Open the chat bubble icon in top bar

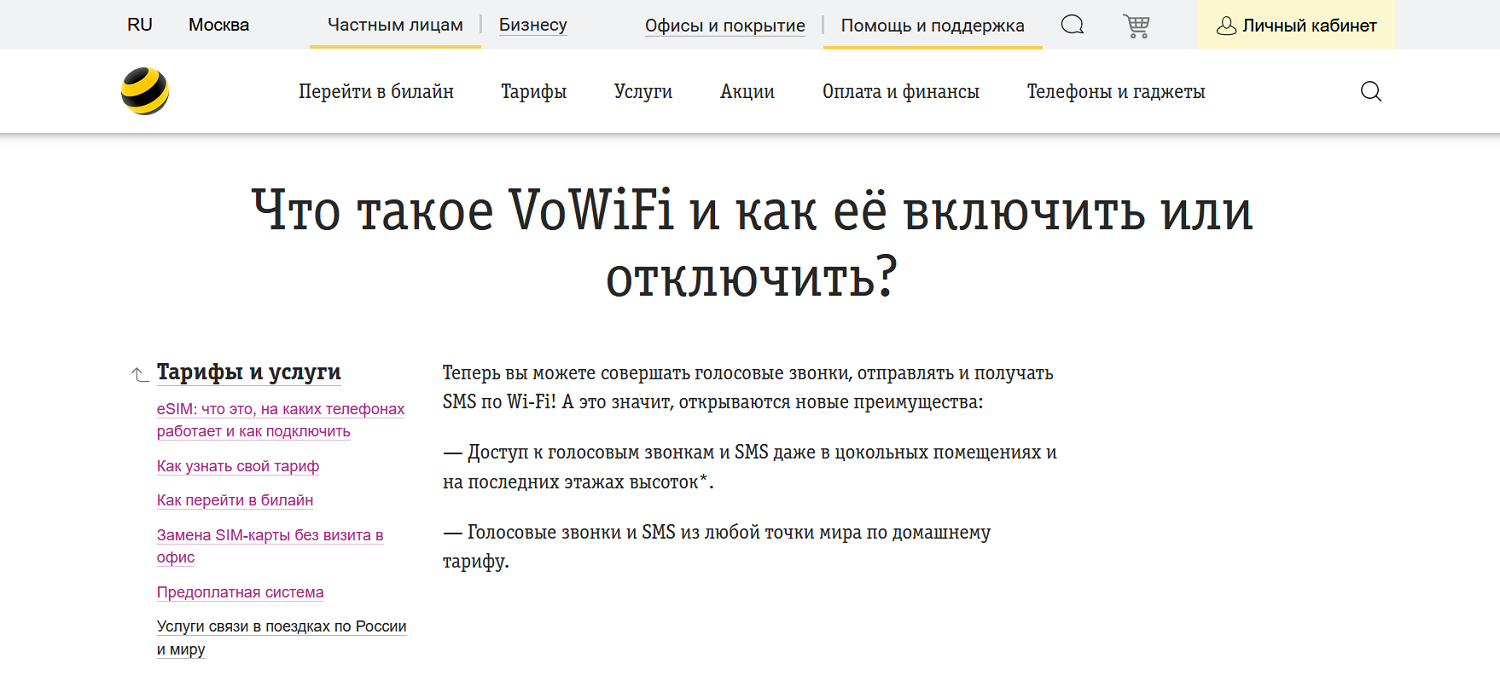[1072, 25]
